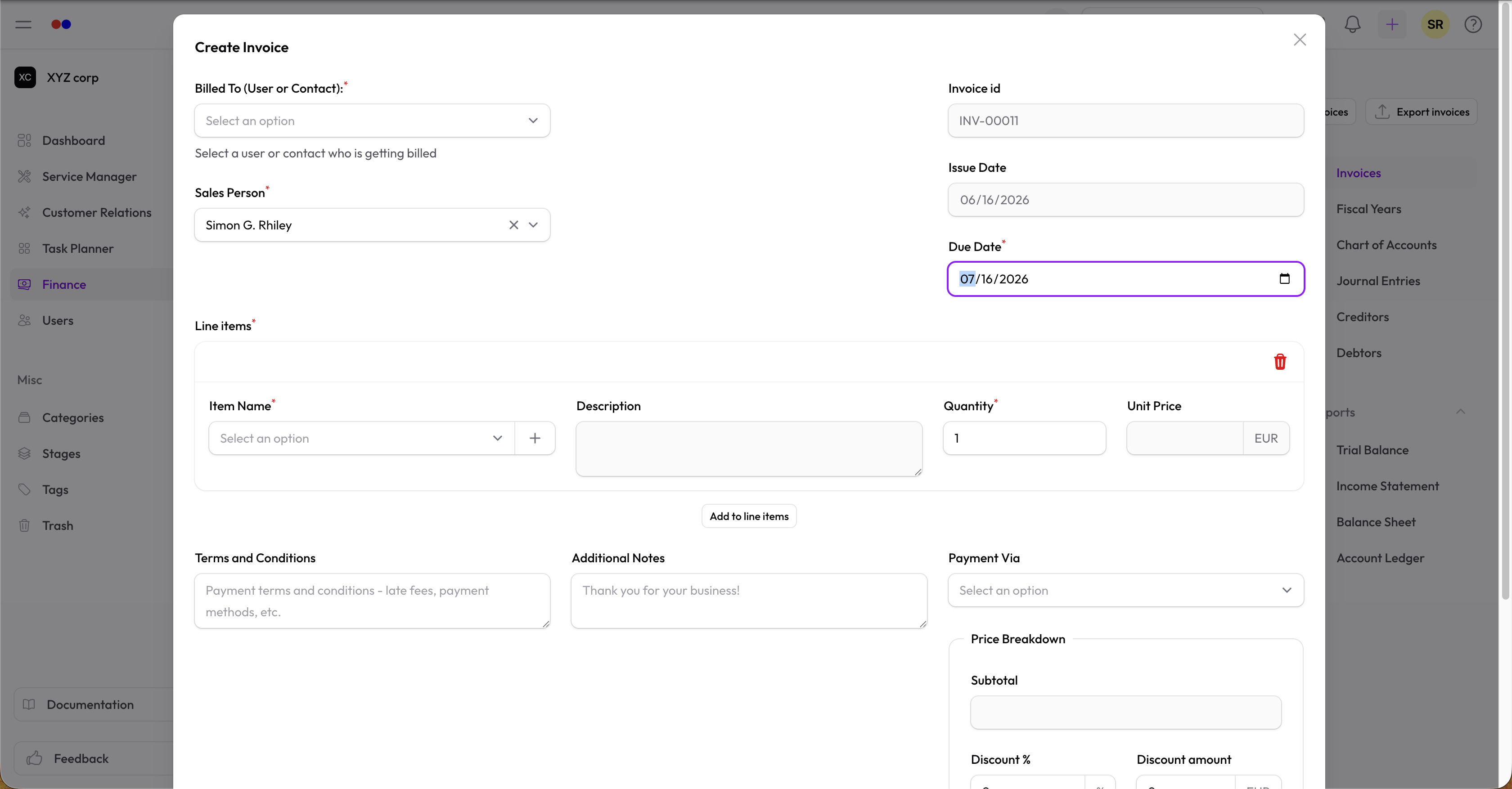Open Users in the sidebar
This screenshot has height=789, width=1512.
click(58, 320)
